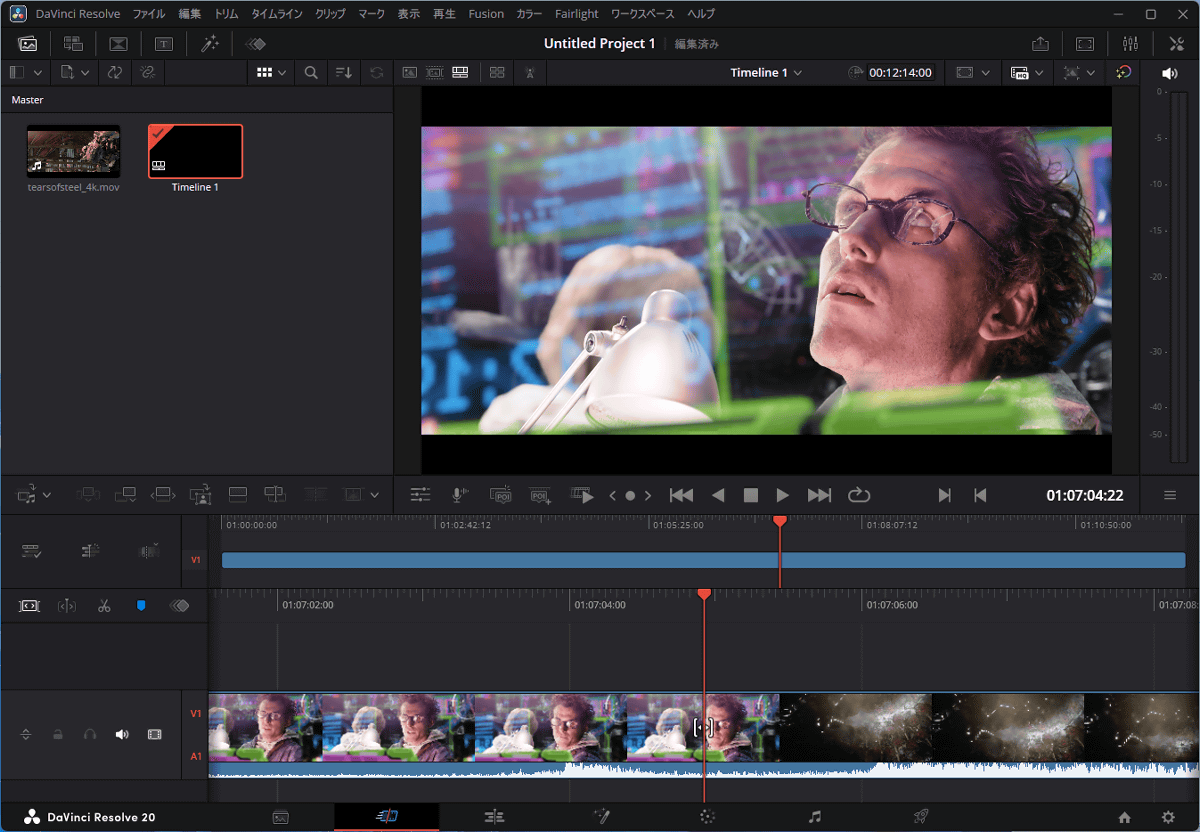Viewport: 1200px width, 832px height.
Task: Open the search magnifier in media pool
Action: pyautogui.click(x=311, y=73)
